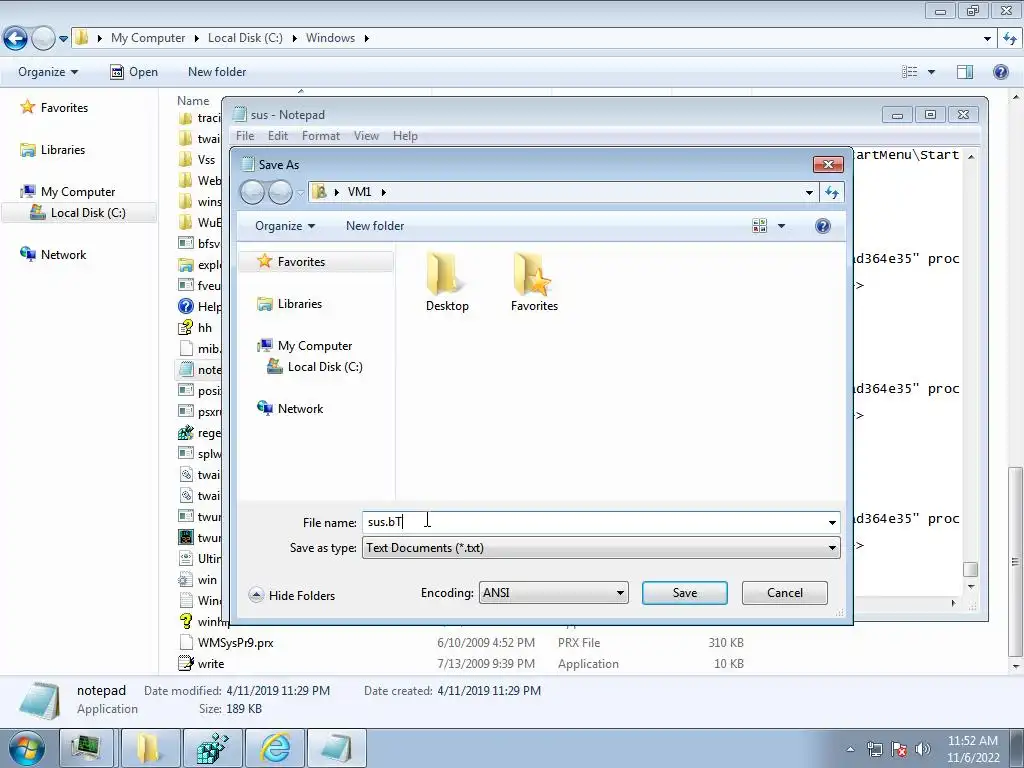Open Organize menu in Save As dialog
1024x768 pixels.
[285, 226]
